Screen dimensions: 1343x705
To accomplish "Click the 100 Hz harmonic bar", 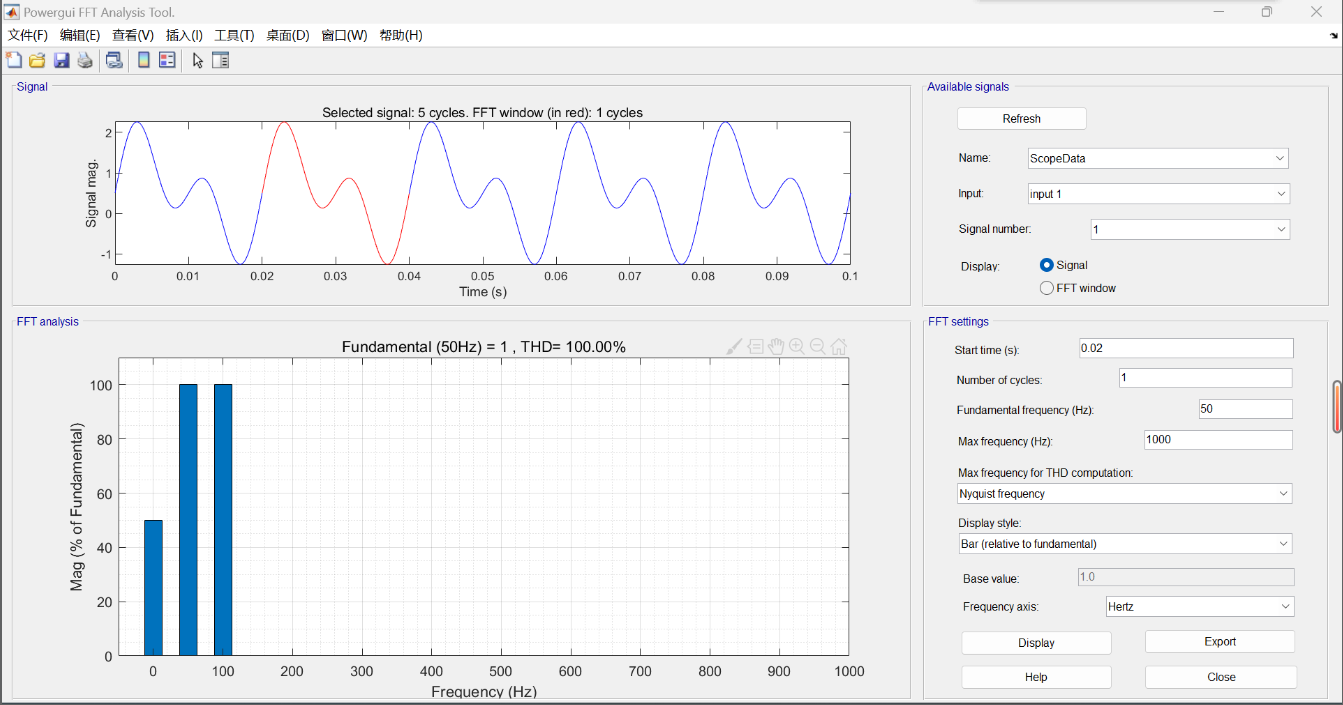I will 223,520.
